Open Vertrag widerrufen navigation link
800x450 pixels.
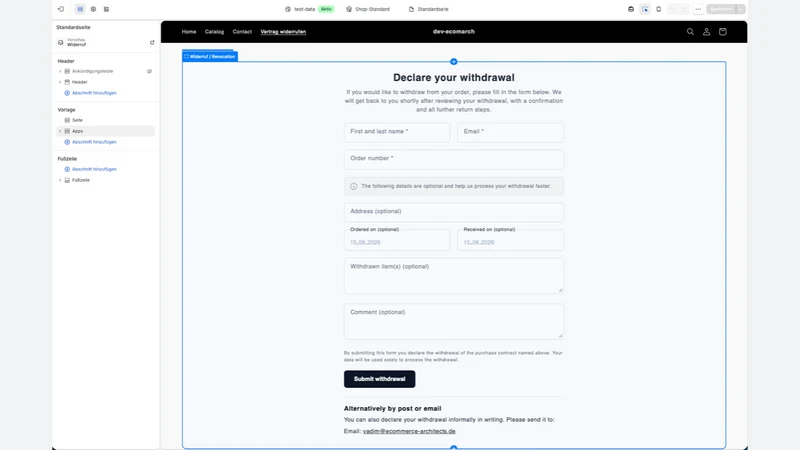point(283,32)
